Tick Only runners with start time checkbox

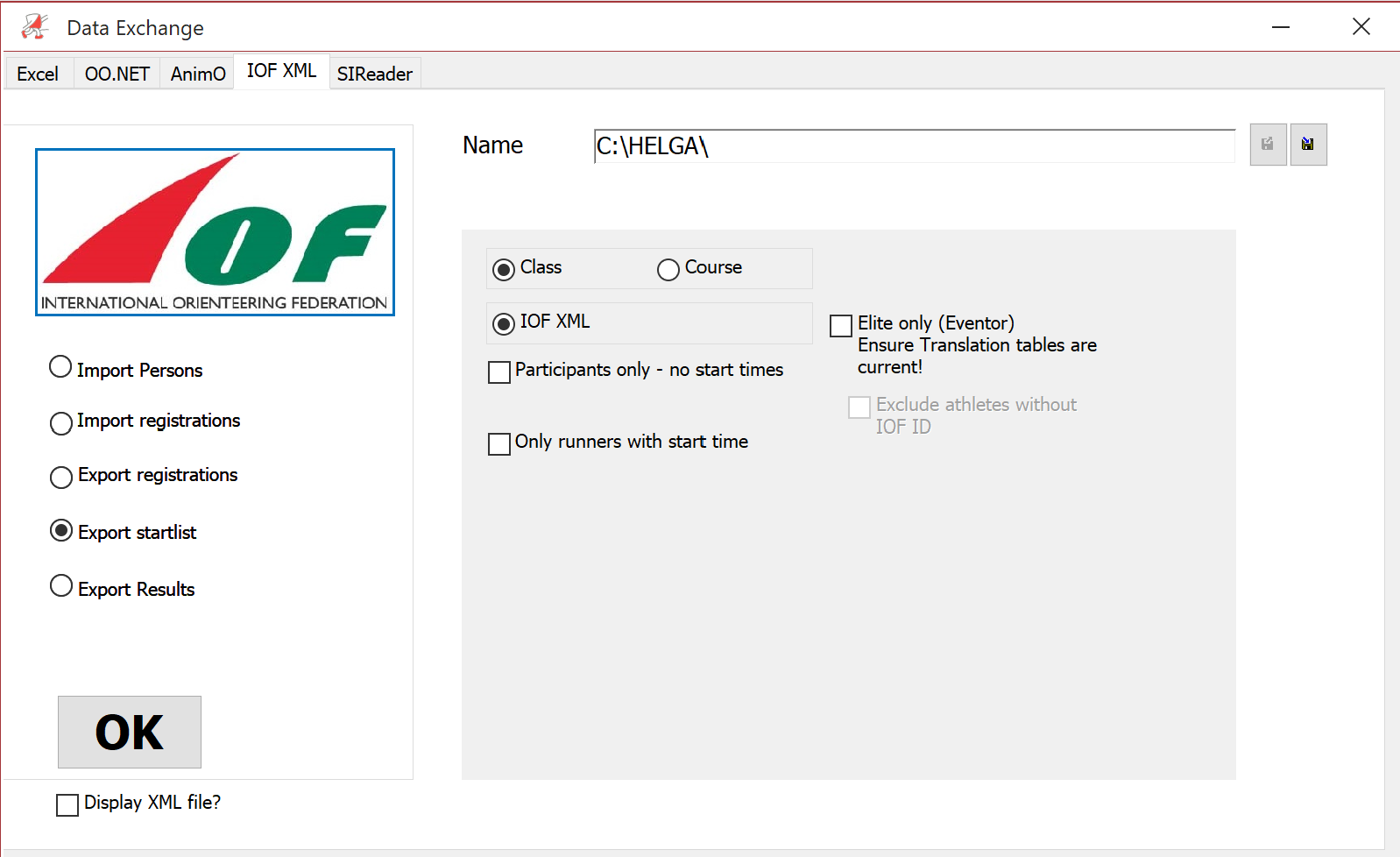[499, 444]
